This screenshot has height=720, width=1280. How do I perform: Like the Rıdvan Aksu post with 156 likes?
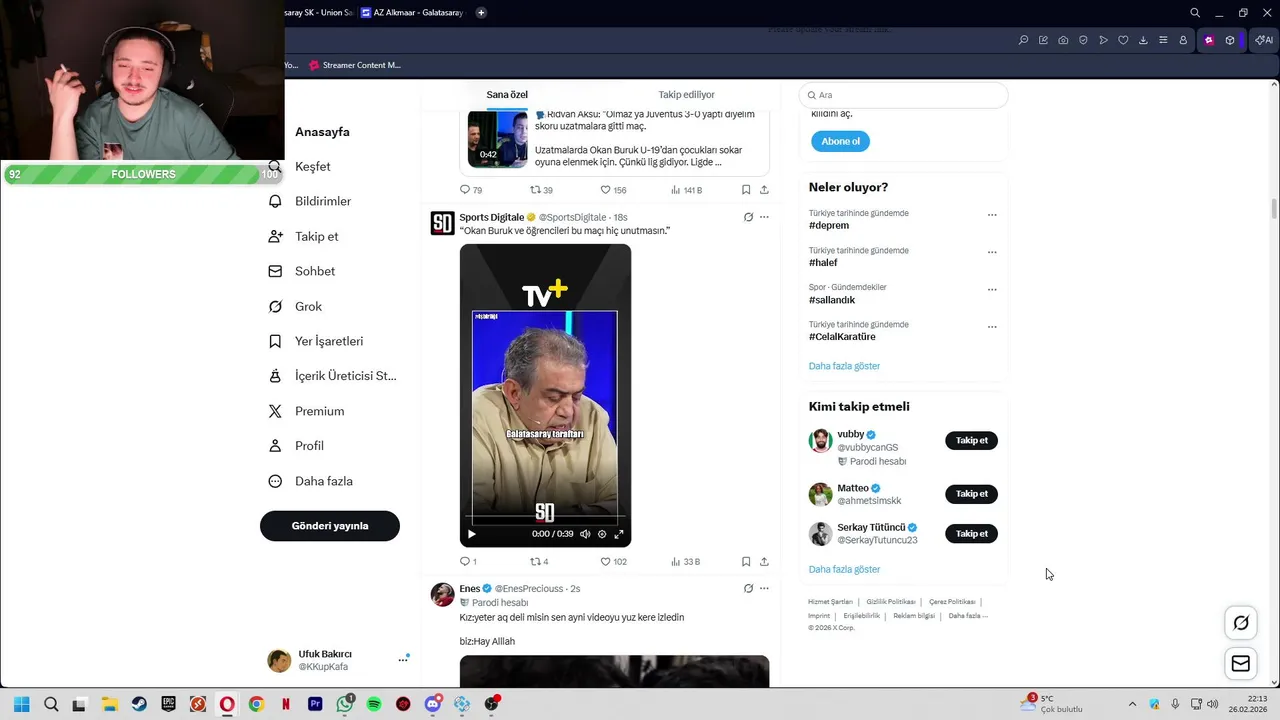[x=614, y=190]
